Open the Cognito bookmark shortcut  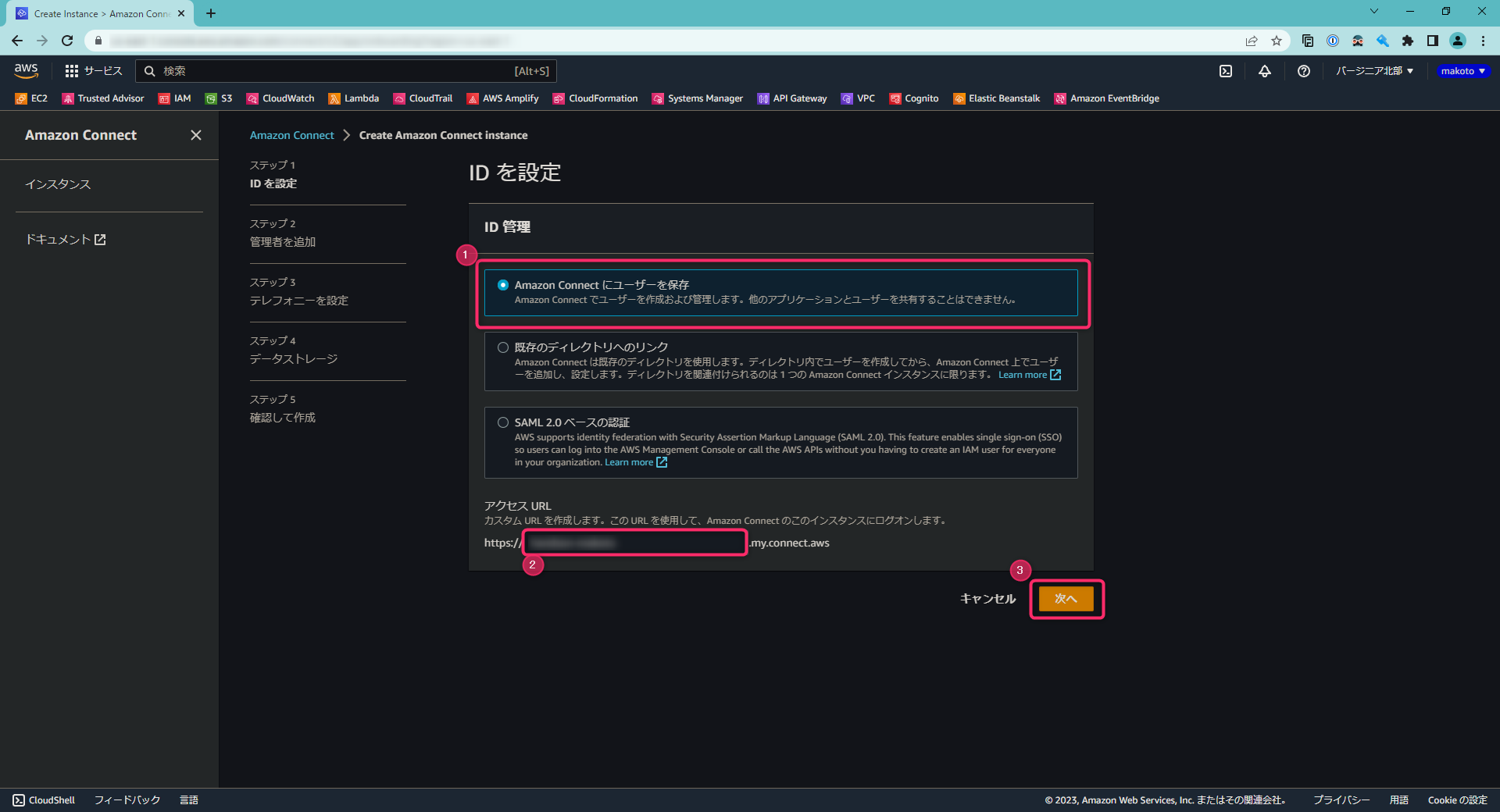[913, 98]
